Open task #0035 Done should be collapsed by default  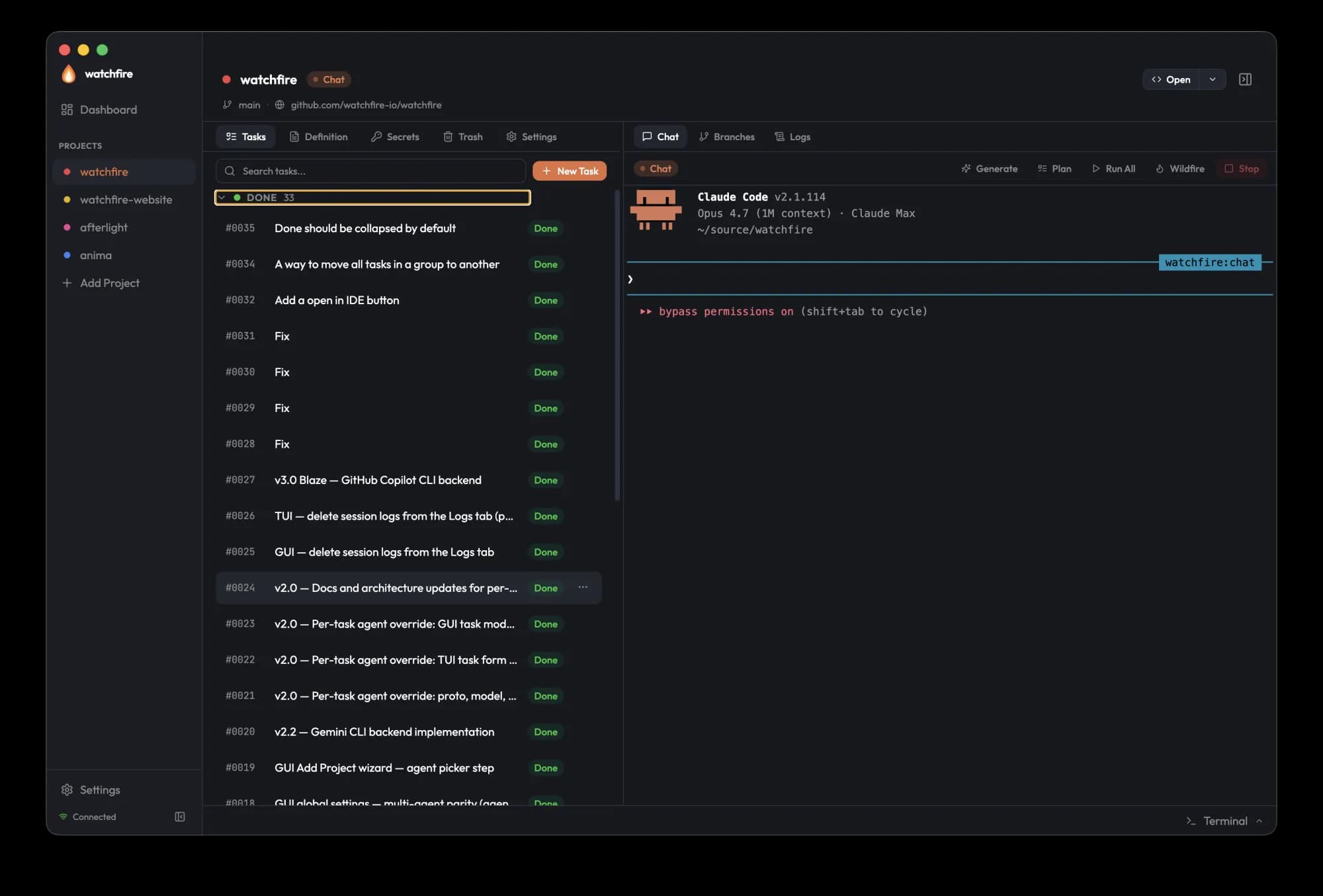(409, 228)
